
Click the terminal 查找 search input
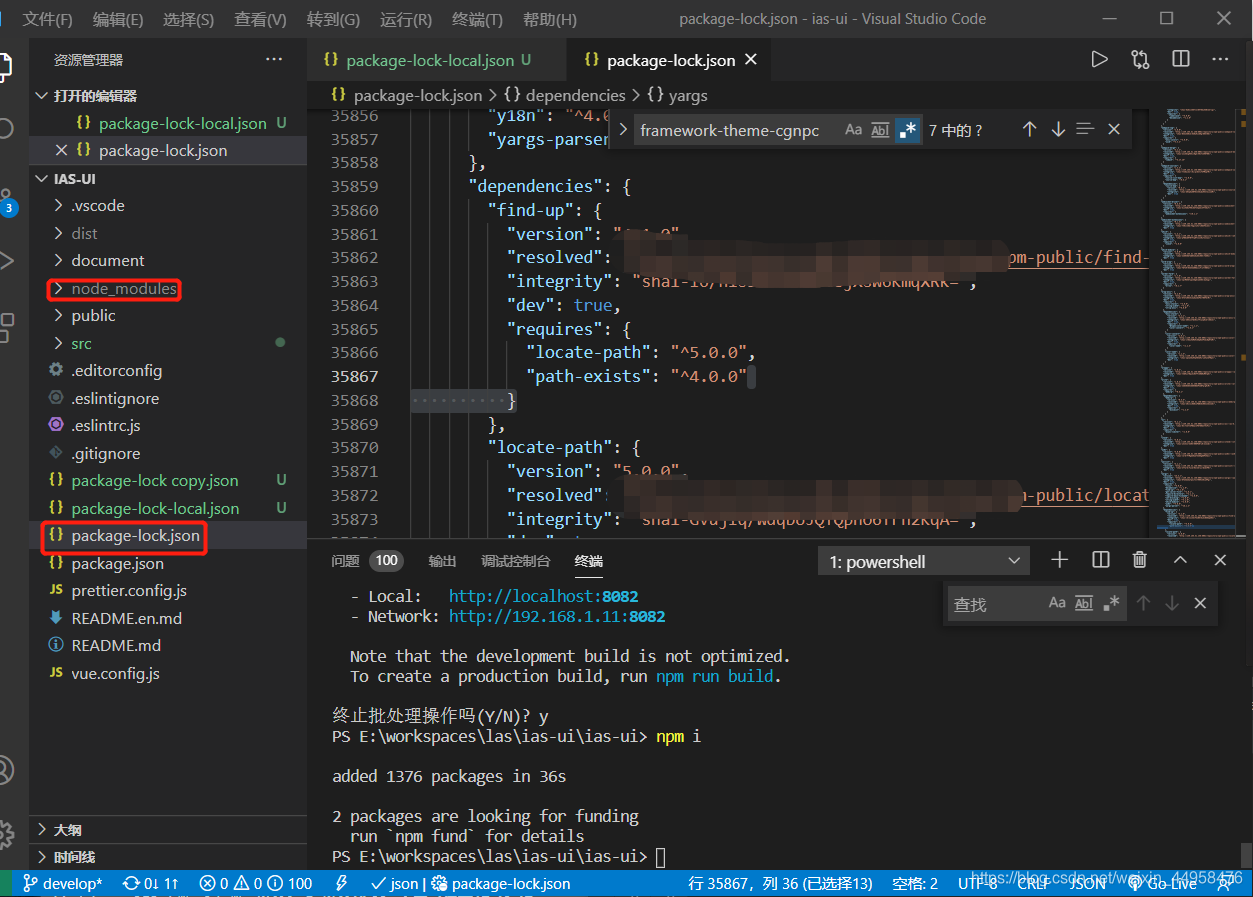[996, 604]
